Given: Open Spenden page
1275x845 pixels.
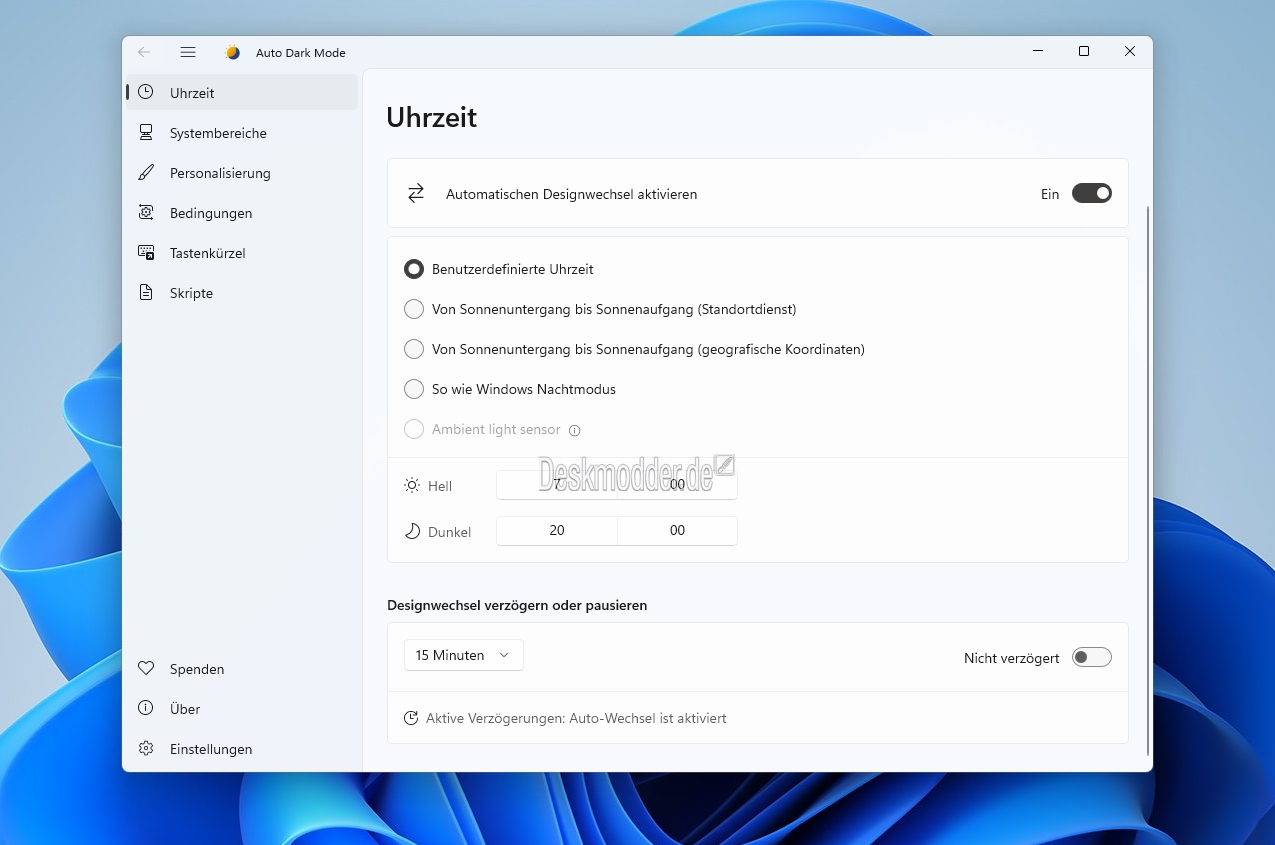Looking at the screenshot, I should pos(242,668).
